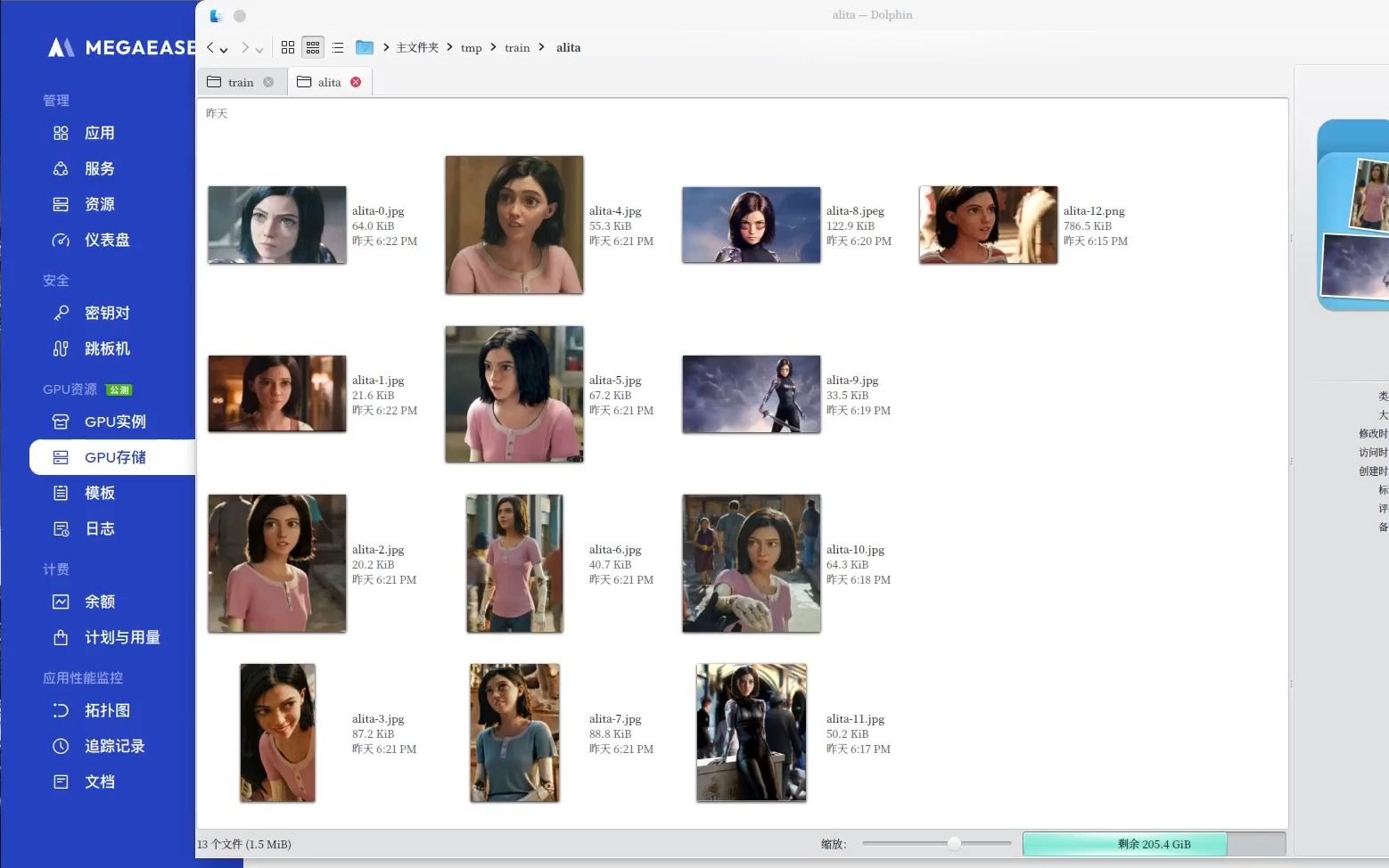Select alita-2.jpg thumbnail

click(x=277, y=563)
